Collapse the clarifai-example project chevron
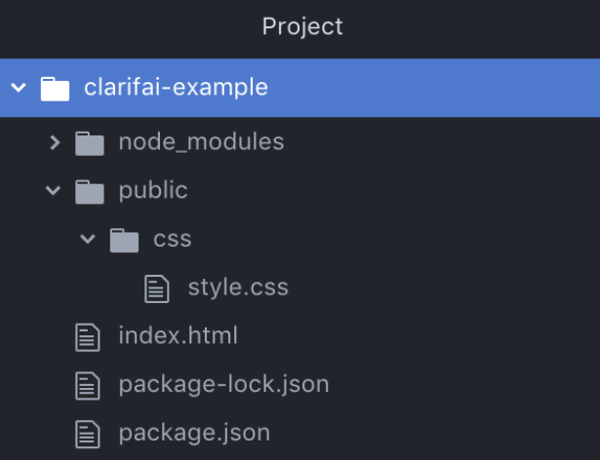Viewport: 600px width, 460px height. [18, 88]
